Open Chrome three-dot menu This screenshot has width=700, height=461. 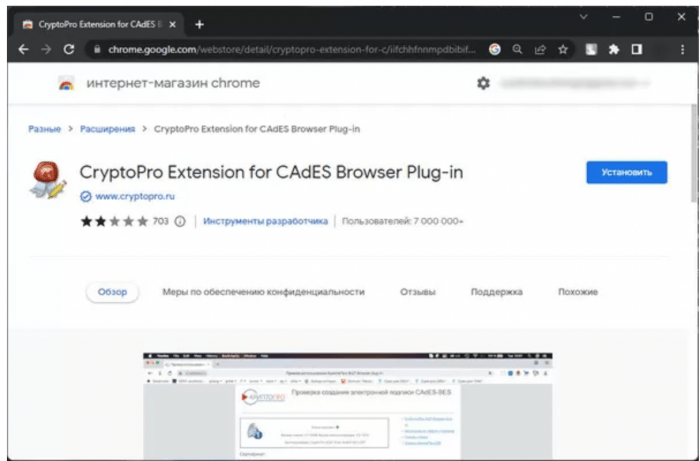point(682,50)
